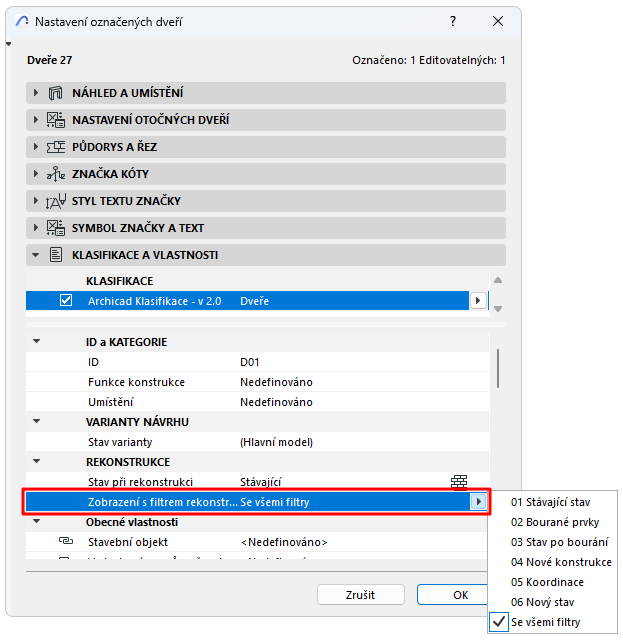Expand the PŮDORYS A ŘEZ panel
This screenshot has width=623, height=640.
point(36,147)
